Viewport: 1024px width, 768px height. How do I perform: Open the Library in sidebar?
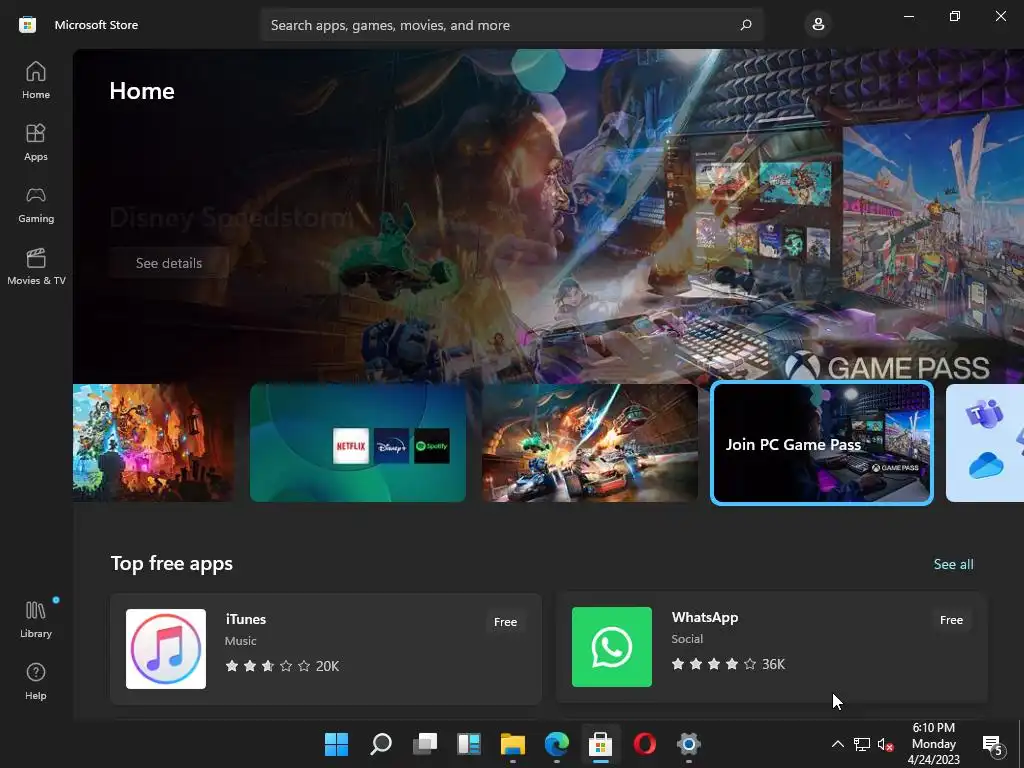click(36, 619)
